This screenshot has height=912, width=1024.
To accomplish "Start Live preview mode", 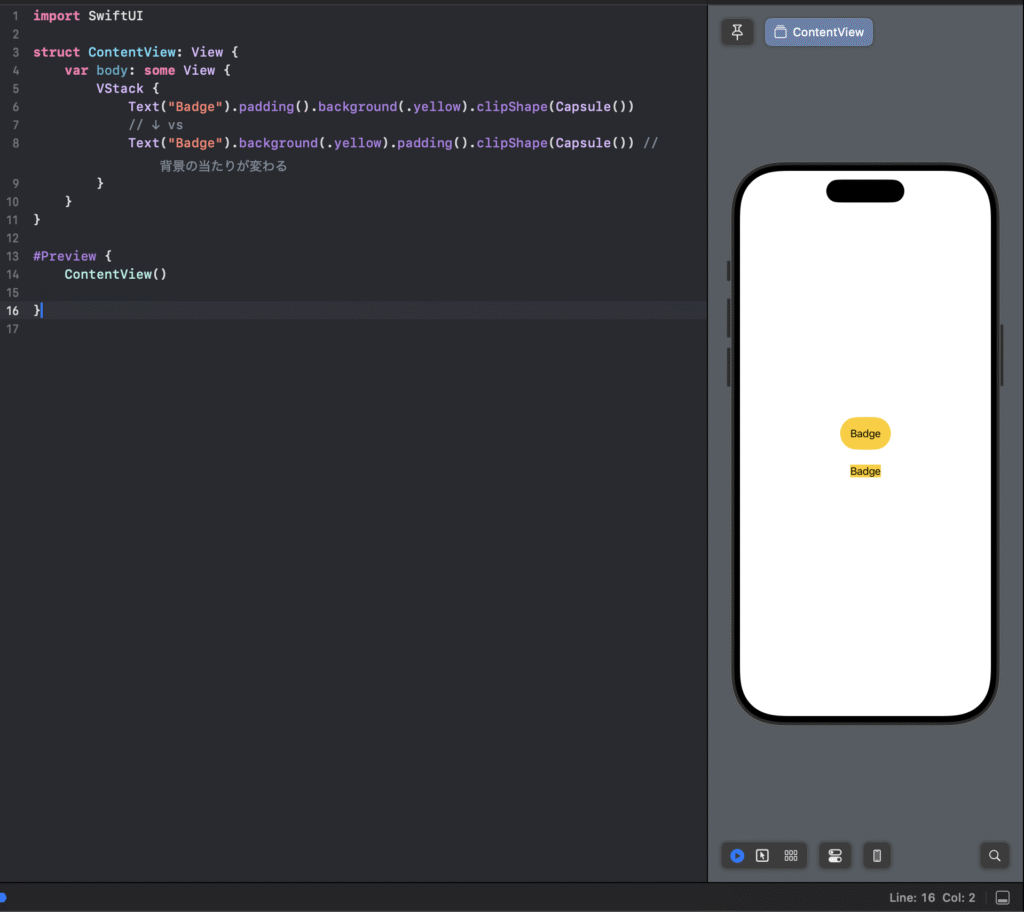I will 737,855.
